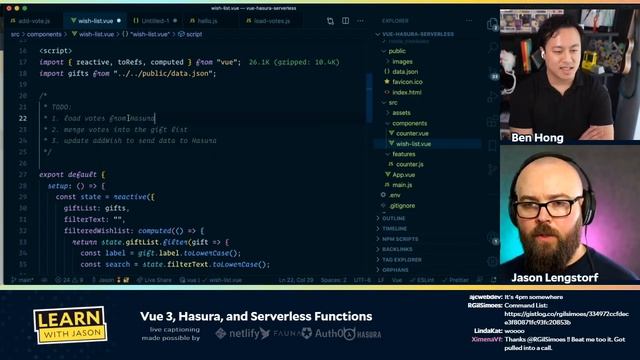Click the settings gear in the activity bar

tap(492, 261)
